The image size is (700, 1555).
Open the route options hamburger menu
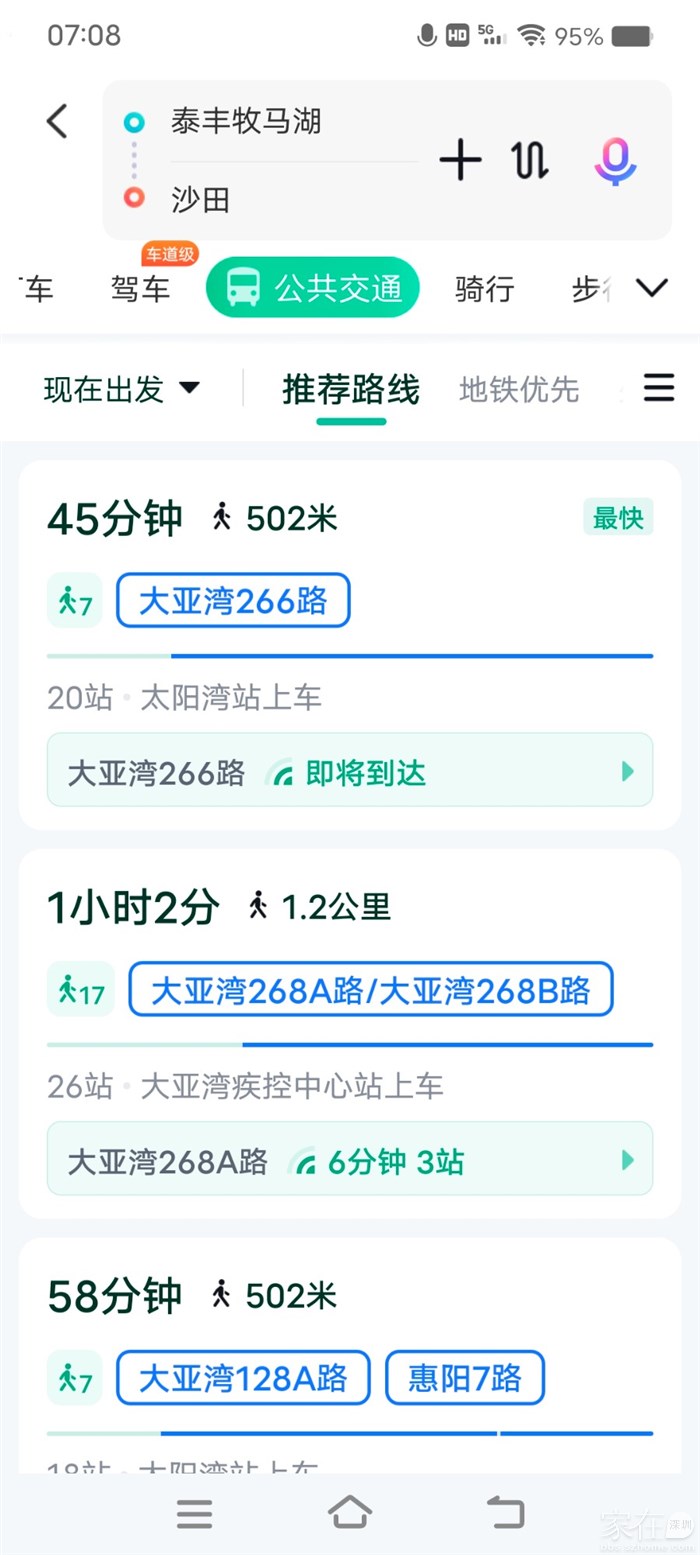coord(658,388)
